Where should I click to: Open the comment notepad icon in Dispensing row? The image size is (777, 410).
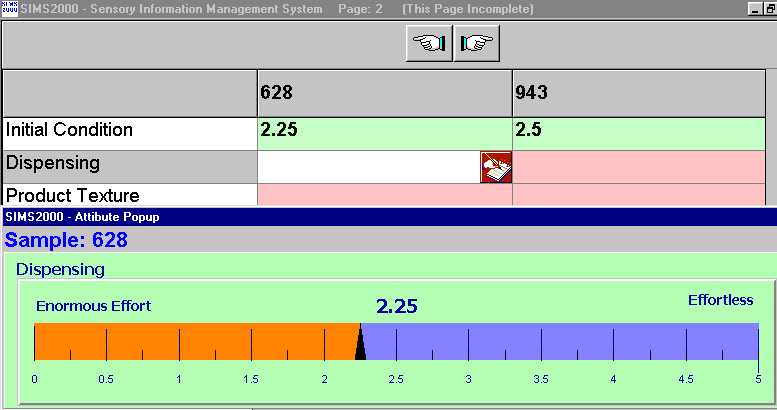pyautogui.click(x=495, y=167)
